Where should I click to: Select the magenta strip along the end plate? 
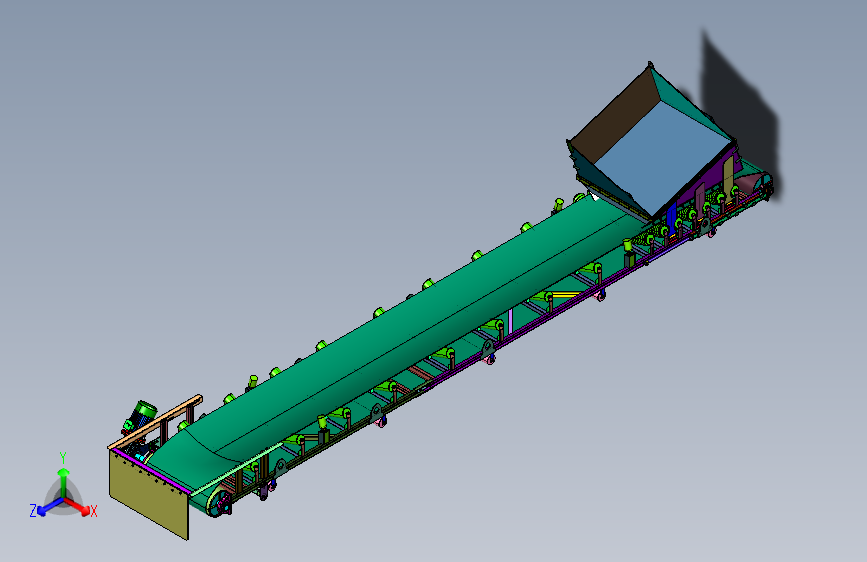tap(152, 471)
